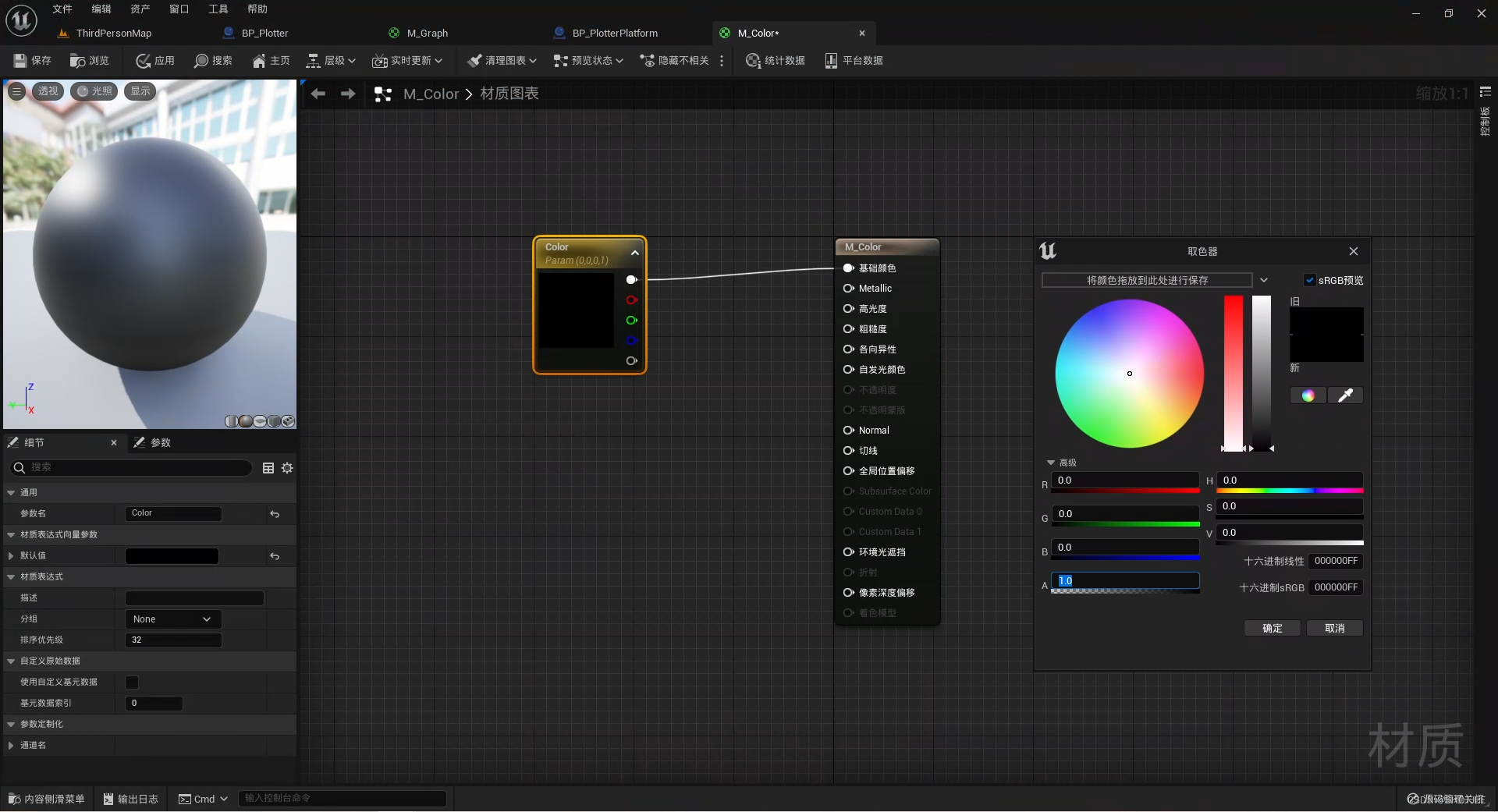Expand the 默认值 row
The height and width of the screenshot is (812, 1498).
(11, 556)
